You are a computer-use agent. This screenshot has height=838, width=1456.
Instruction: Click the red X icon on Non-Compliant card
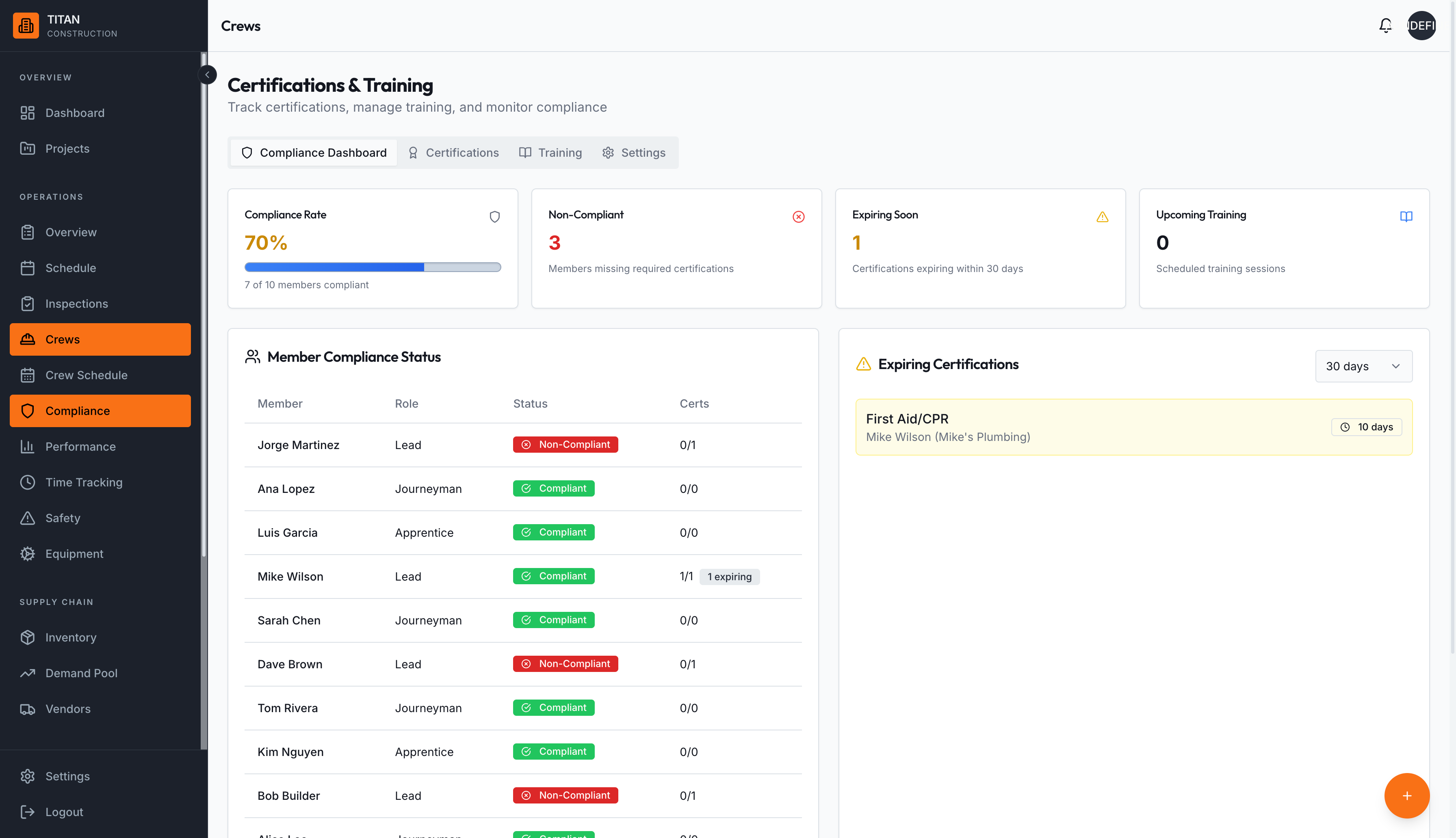tap(799, 216)
